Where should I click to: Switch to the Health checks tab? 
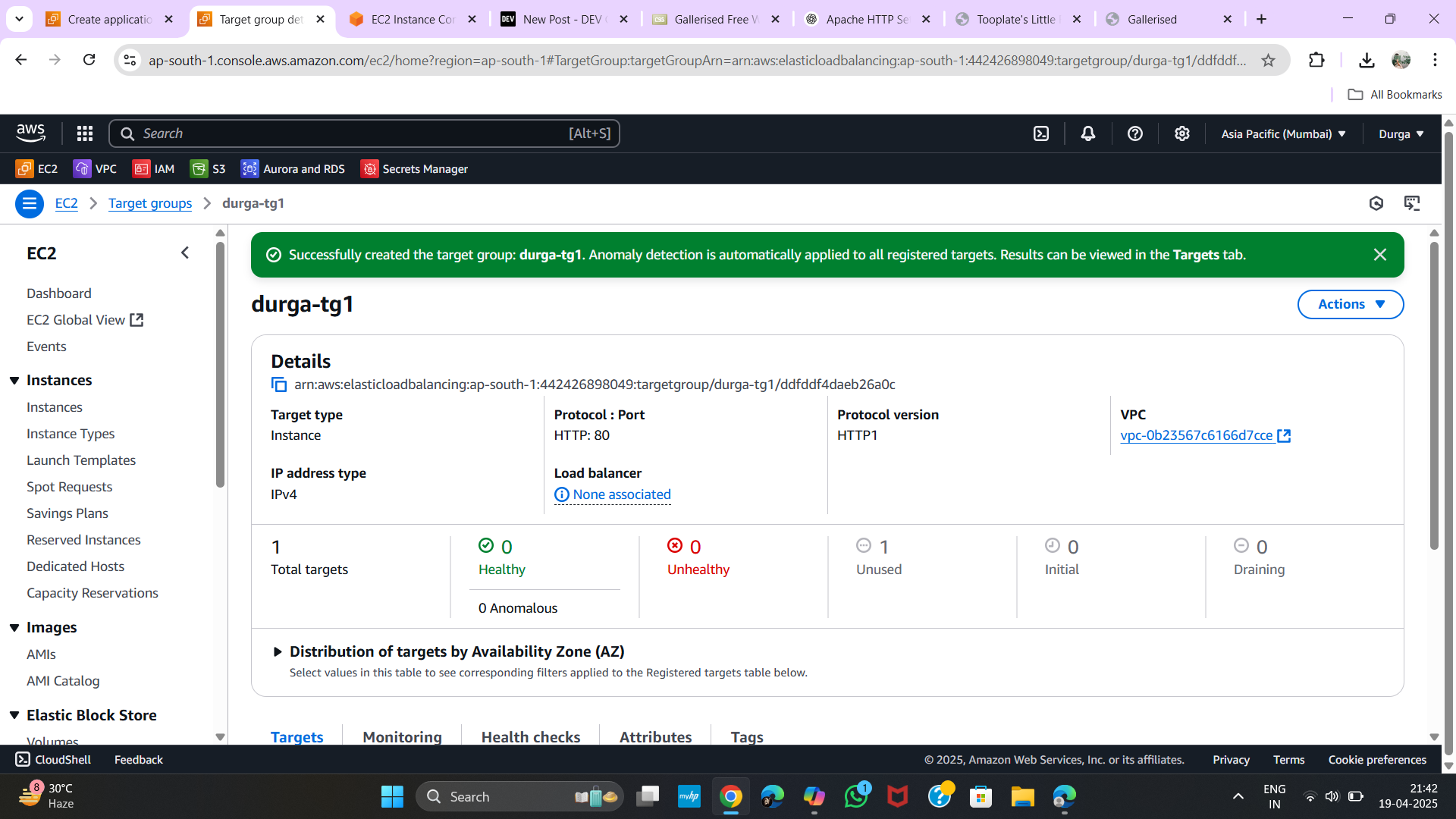pyautogui.click(x=531, y=736)
